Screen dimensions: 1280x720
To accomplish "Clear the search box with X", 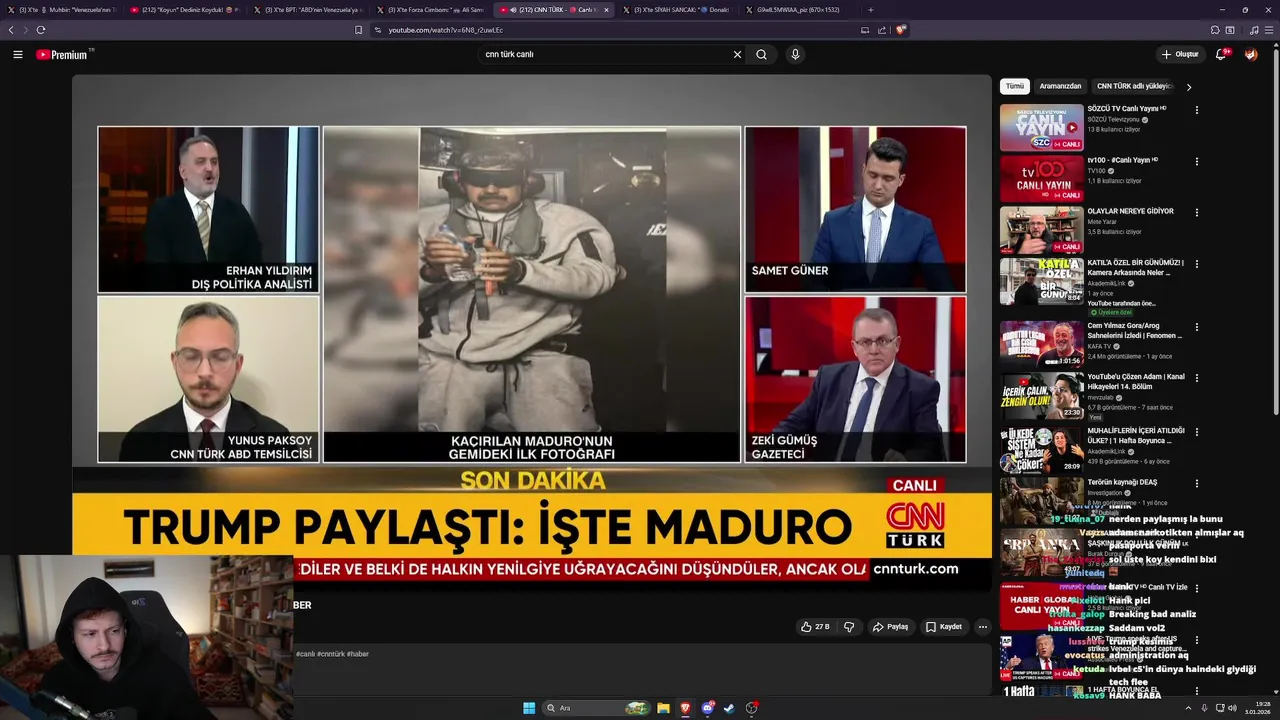I will click(737, 54).
